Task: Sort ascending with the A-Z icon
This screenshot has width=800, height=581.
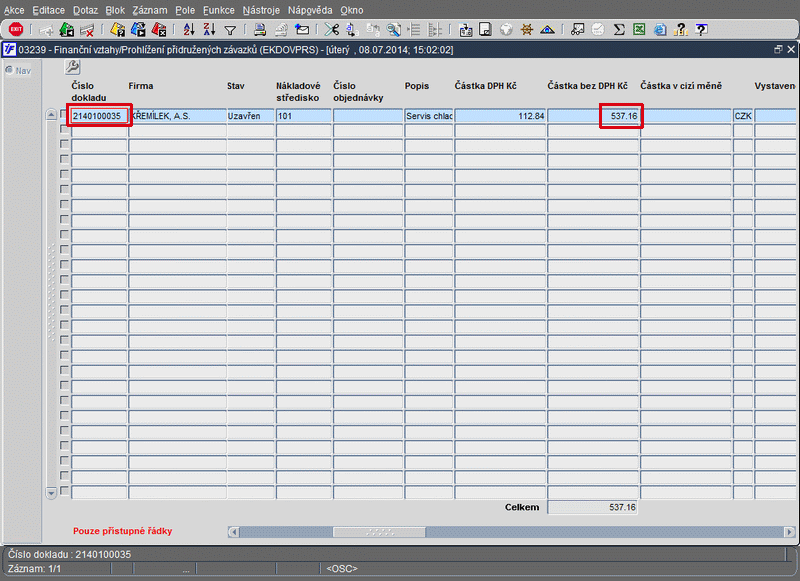Action: point(189,30)
